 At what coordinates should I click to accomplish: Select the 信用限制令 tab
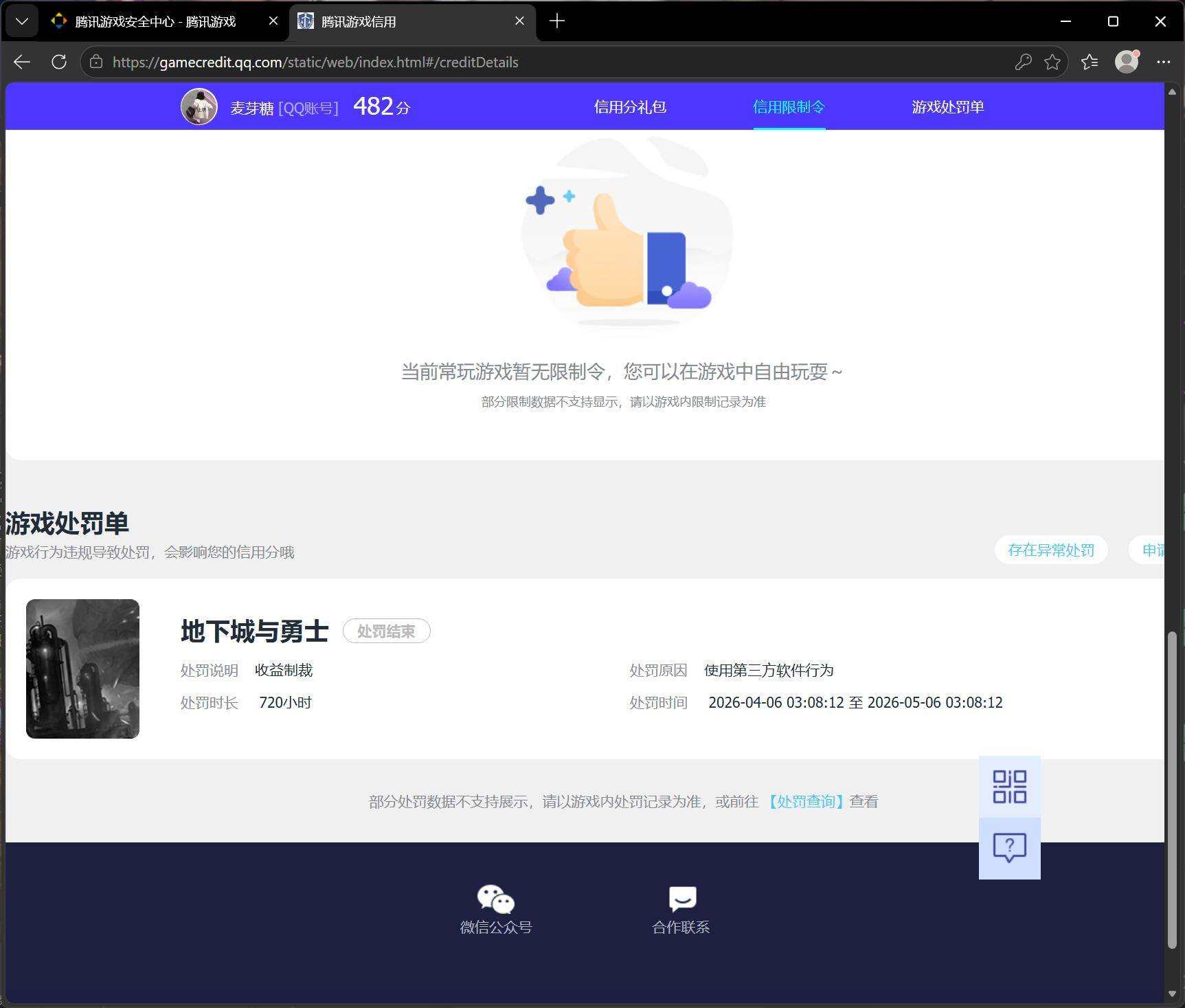coord(789,107)
